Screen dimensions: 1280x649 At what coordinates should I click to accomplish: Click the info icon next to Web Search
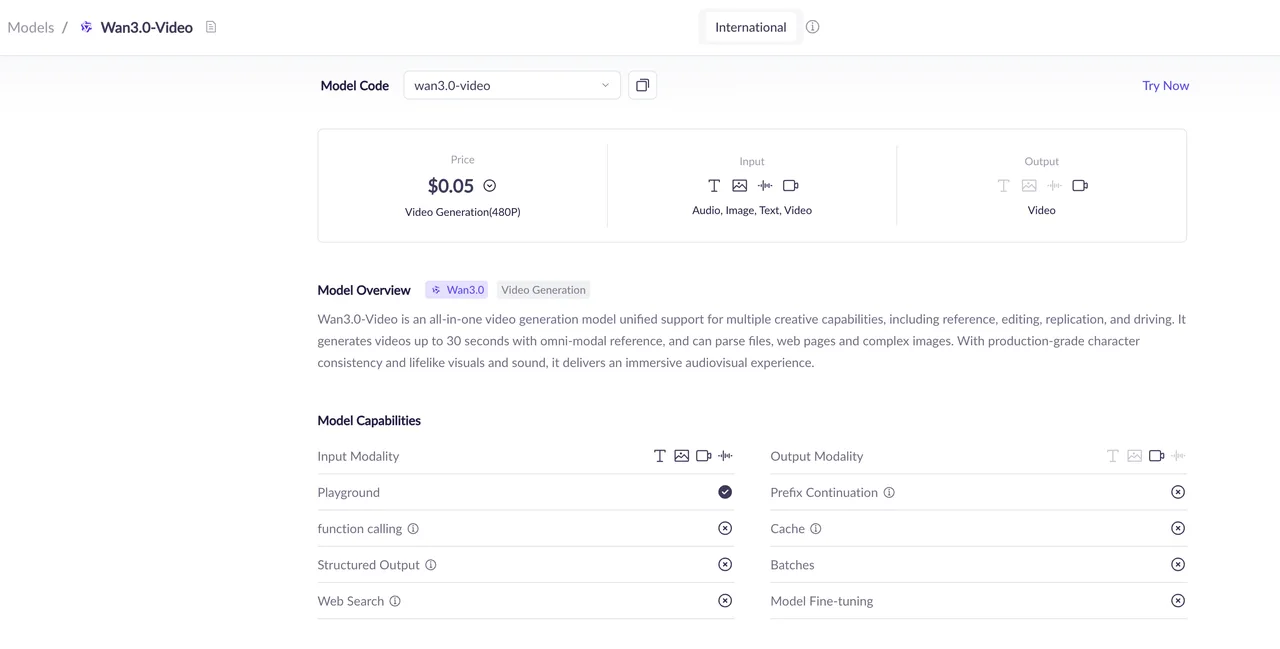tap(395, 601)
